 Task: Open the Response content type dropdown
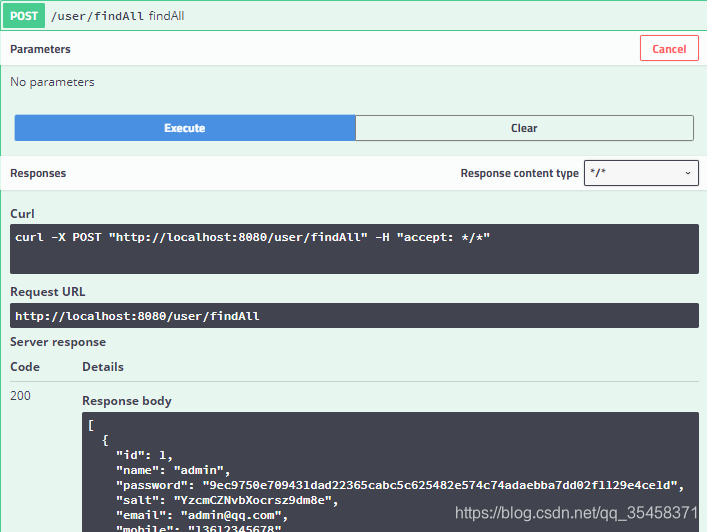[x=641, y=173]
